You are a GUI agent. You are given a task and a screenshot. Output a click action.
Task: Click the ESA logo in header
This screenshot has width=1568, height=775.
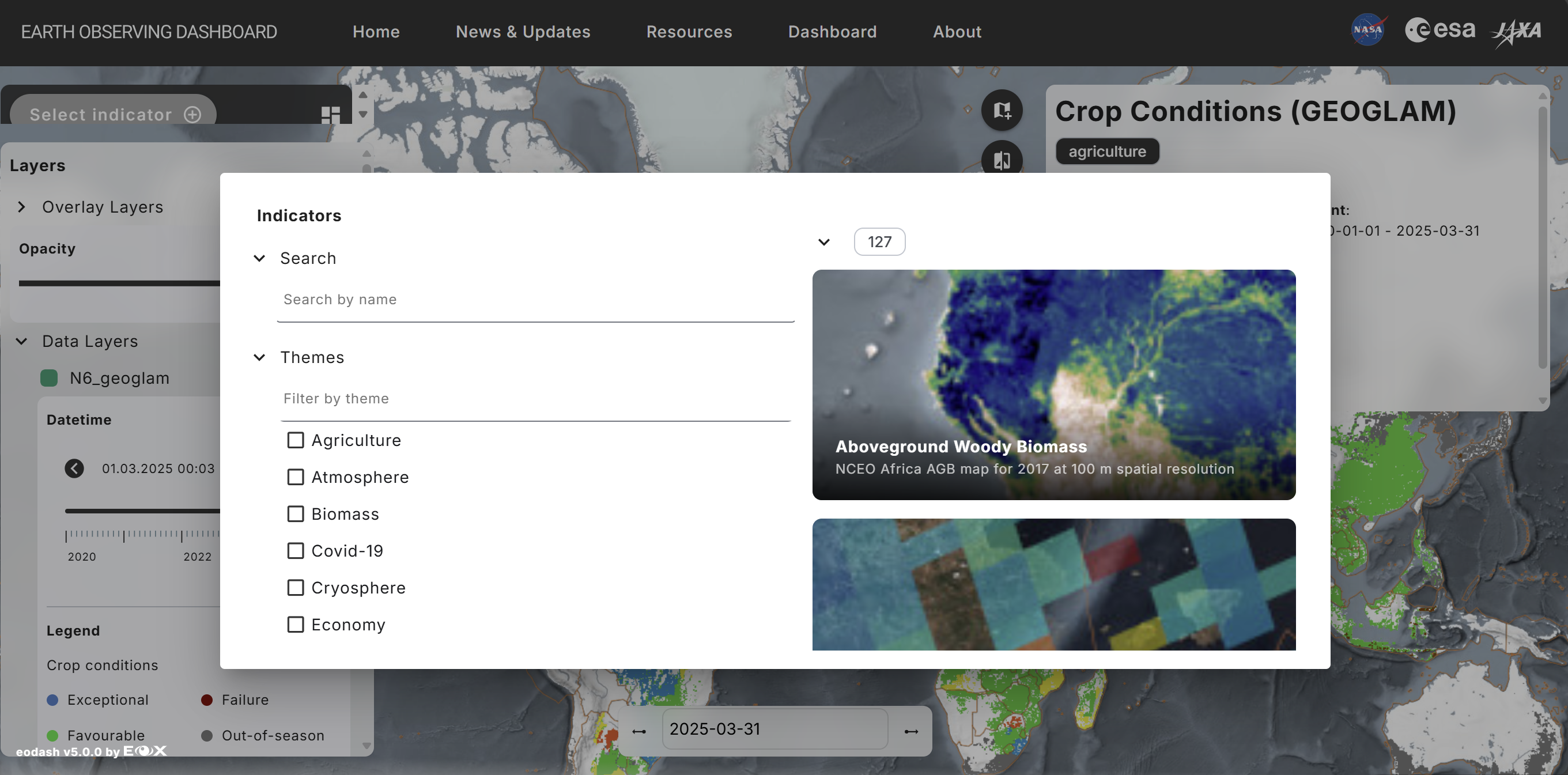pyautogui.click(x=1439, y=29)
